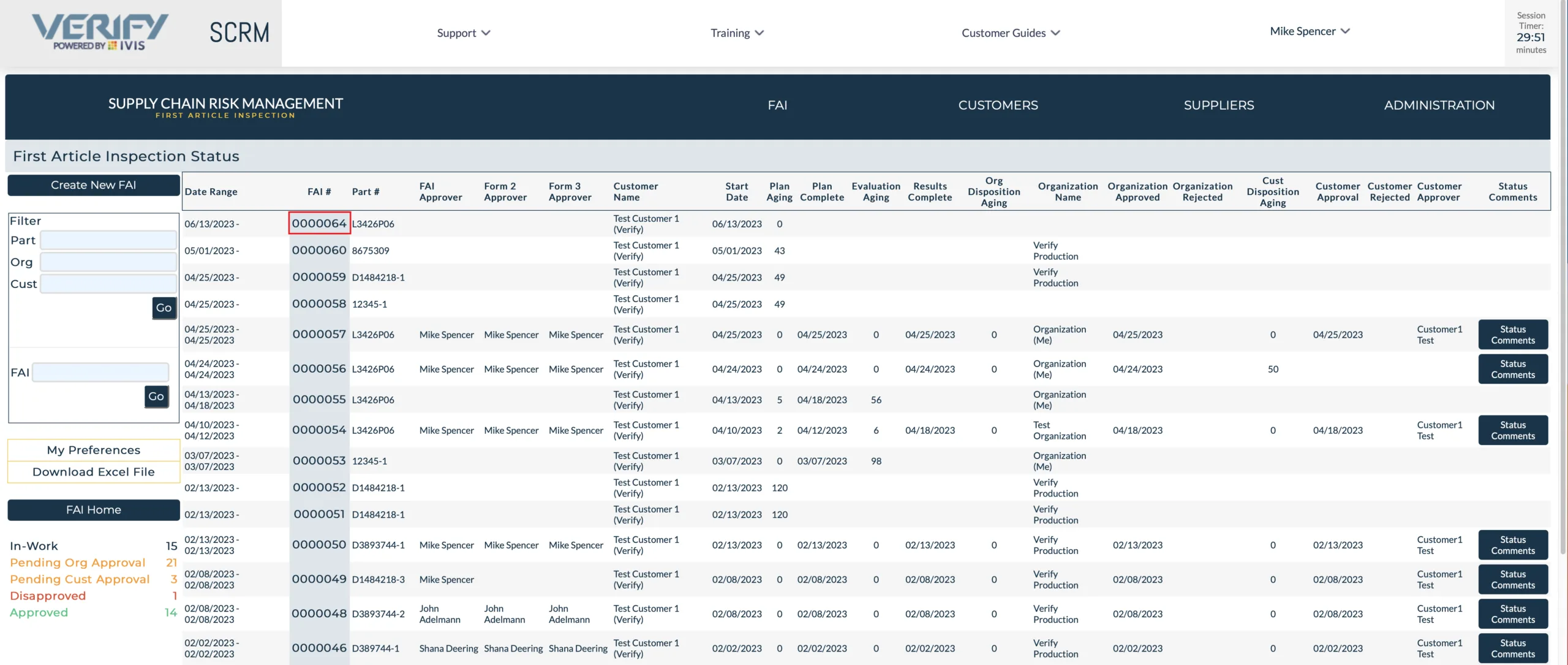Click the FAI Home button
Image resolution: width=1568 pixels, height=665 pixels.
pos(93,510)
